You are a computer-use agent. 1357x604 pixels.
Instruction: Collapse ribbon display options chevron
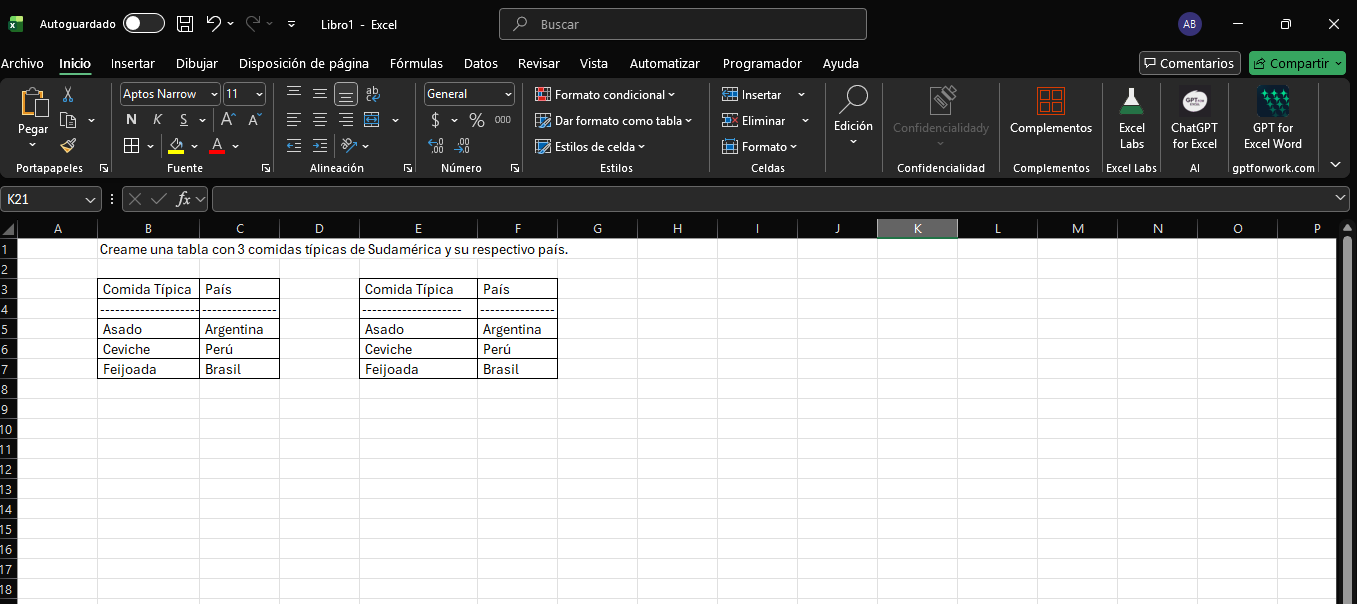[1335, 164]
